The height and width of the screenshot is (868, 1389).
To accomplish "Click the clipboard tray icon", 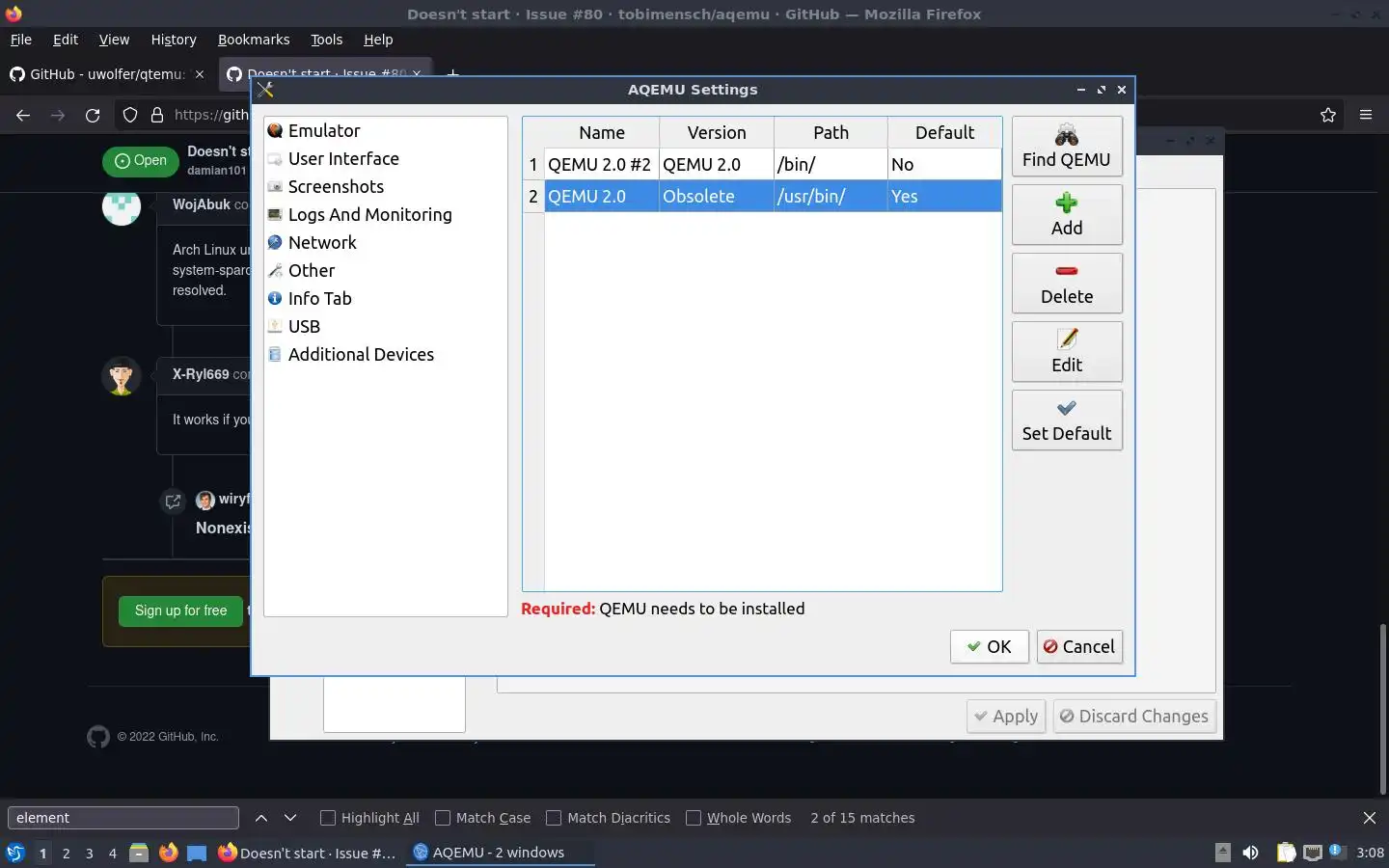I will 1286,853.
